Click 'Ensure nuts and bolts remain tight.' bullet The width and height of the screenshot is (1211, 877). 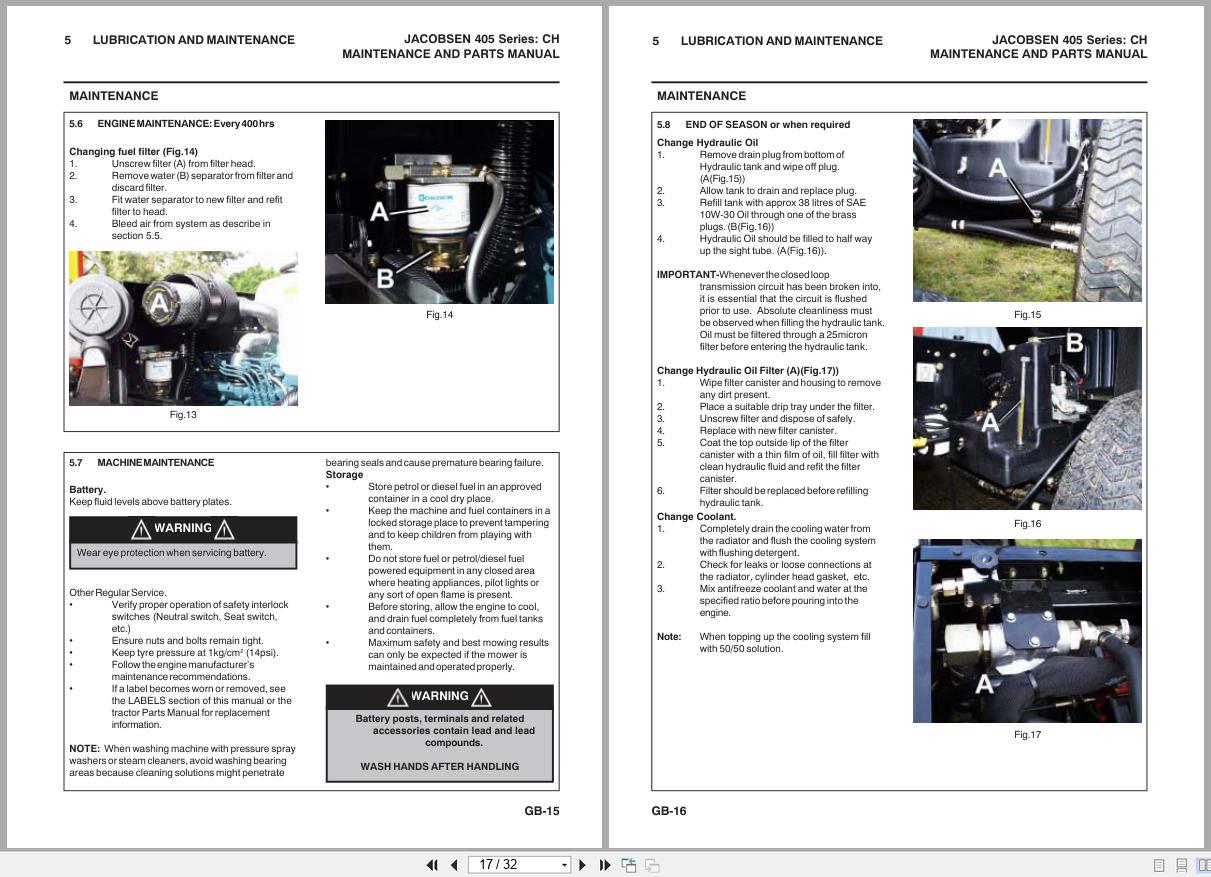point(188,641)
